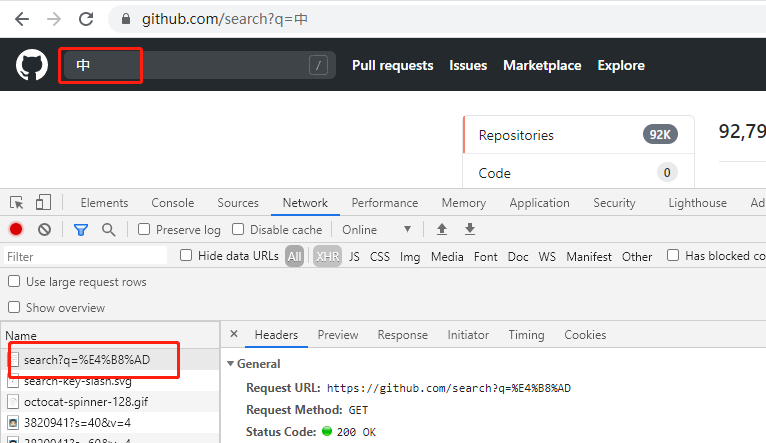
Task: Check Has blocked cookies checkbox
Action: 673,255
